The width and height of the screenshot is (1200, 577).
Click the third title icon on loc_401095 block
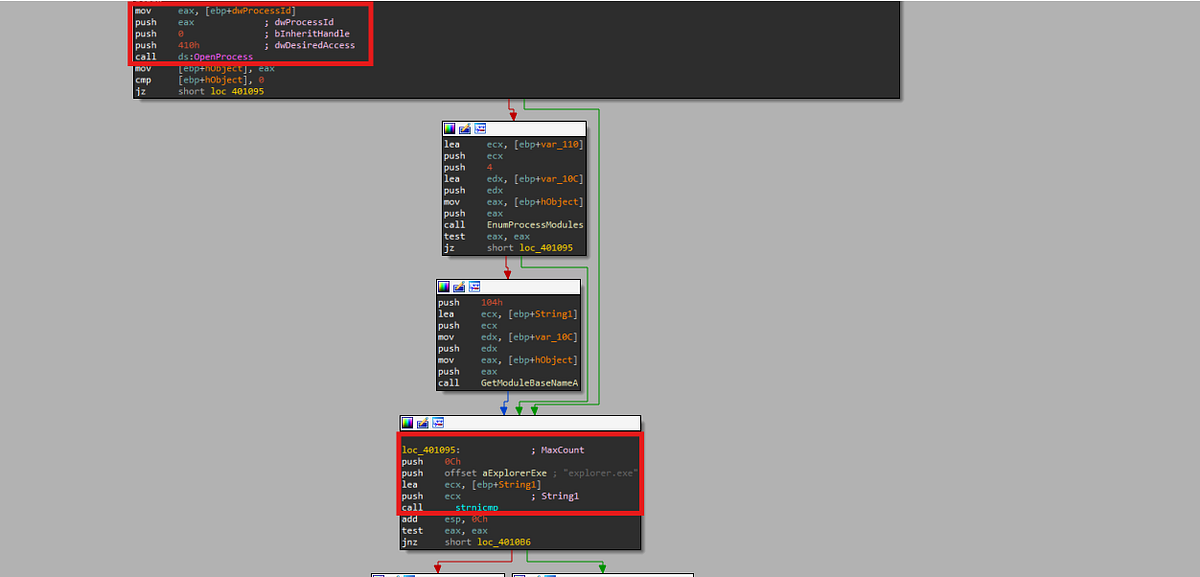click(x=438, y=423)
